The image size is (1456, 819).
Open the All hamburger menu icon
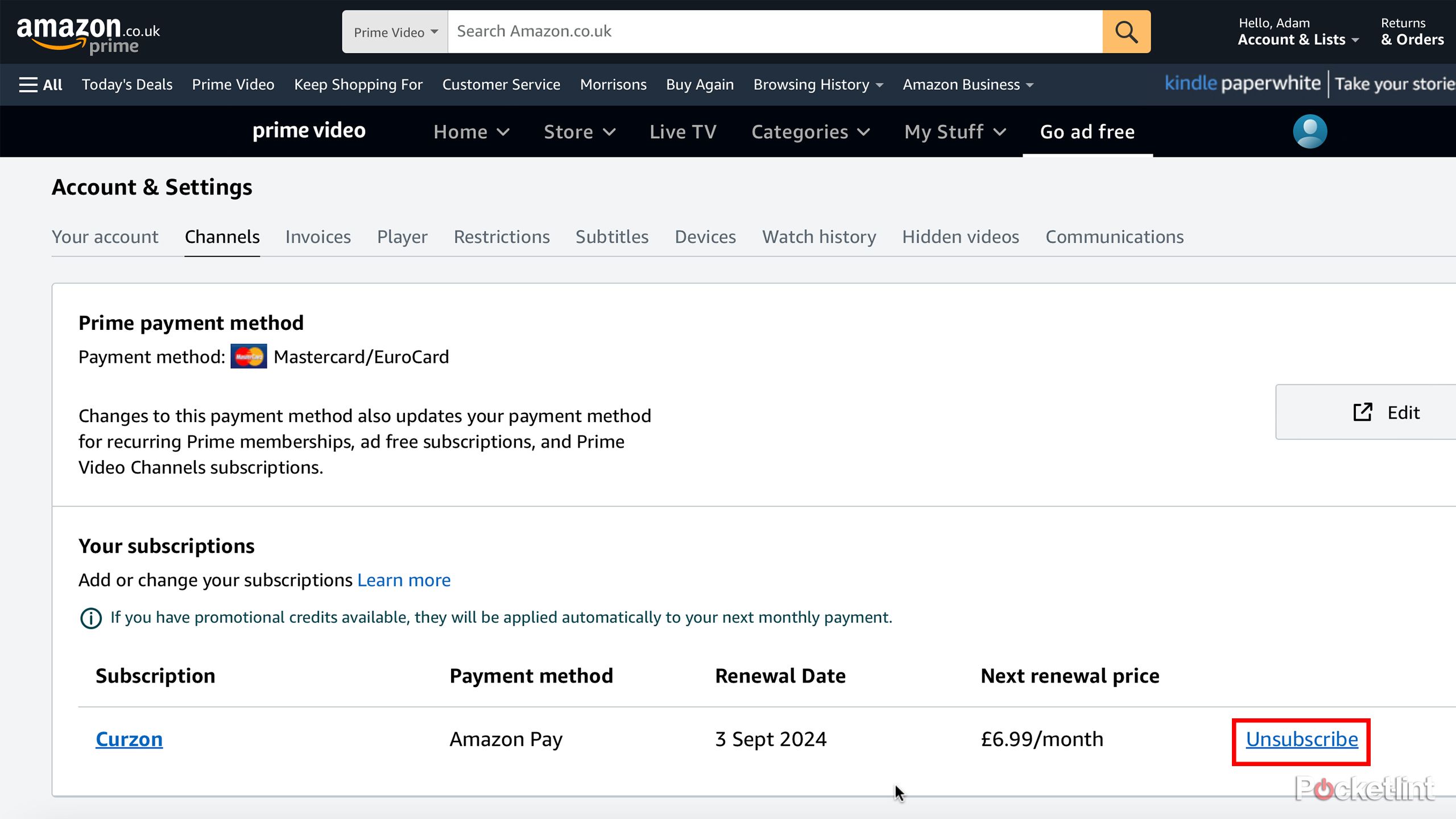pyautogui.click(x=28, y=85)
